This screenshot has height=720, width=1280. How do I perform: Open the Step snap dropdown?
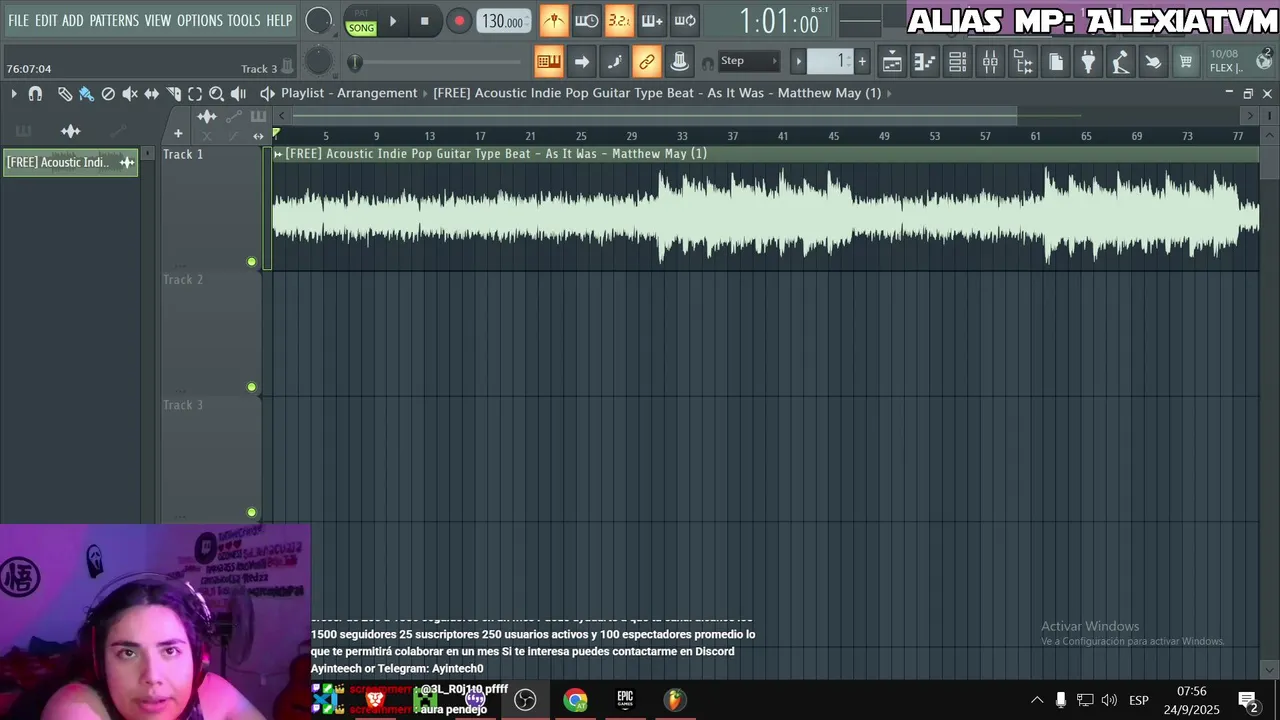[x=748, y=61]
